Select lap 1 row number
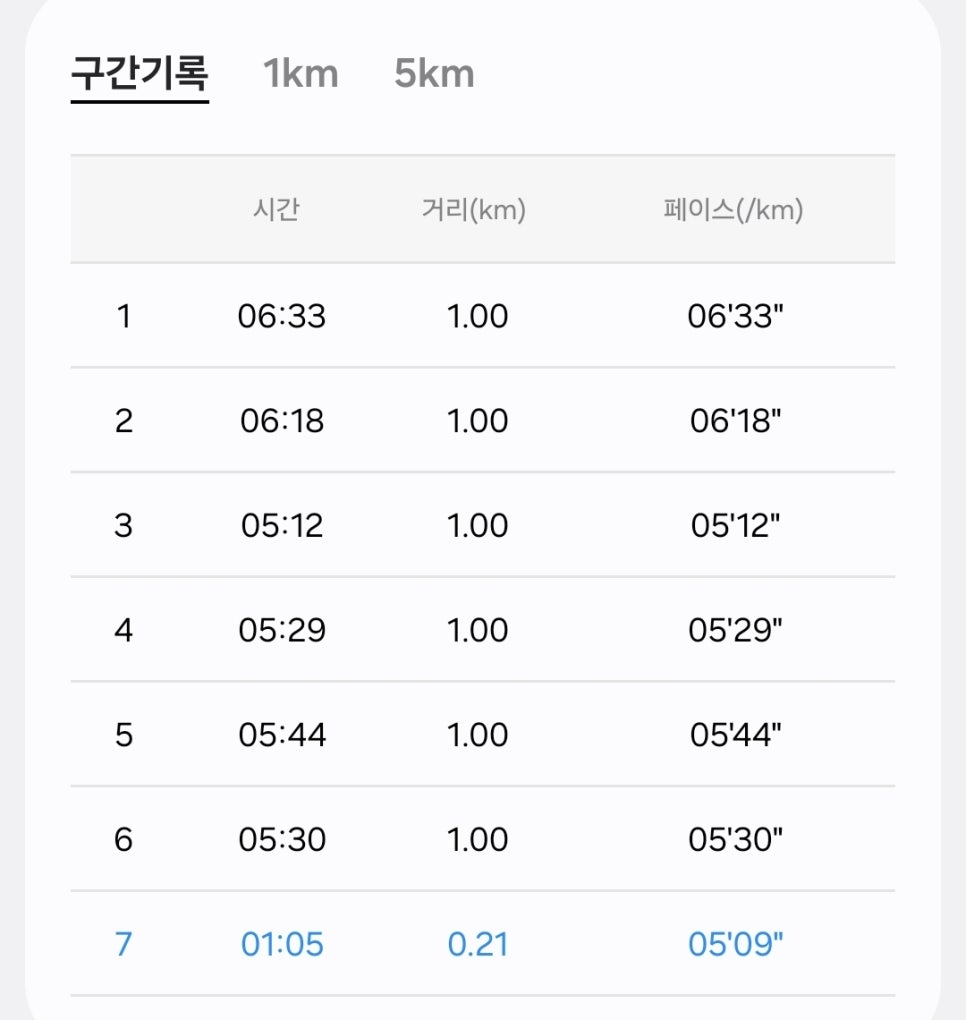 [x=124, y=316]
